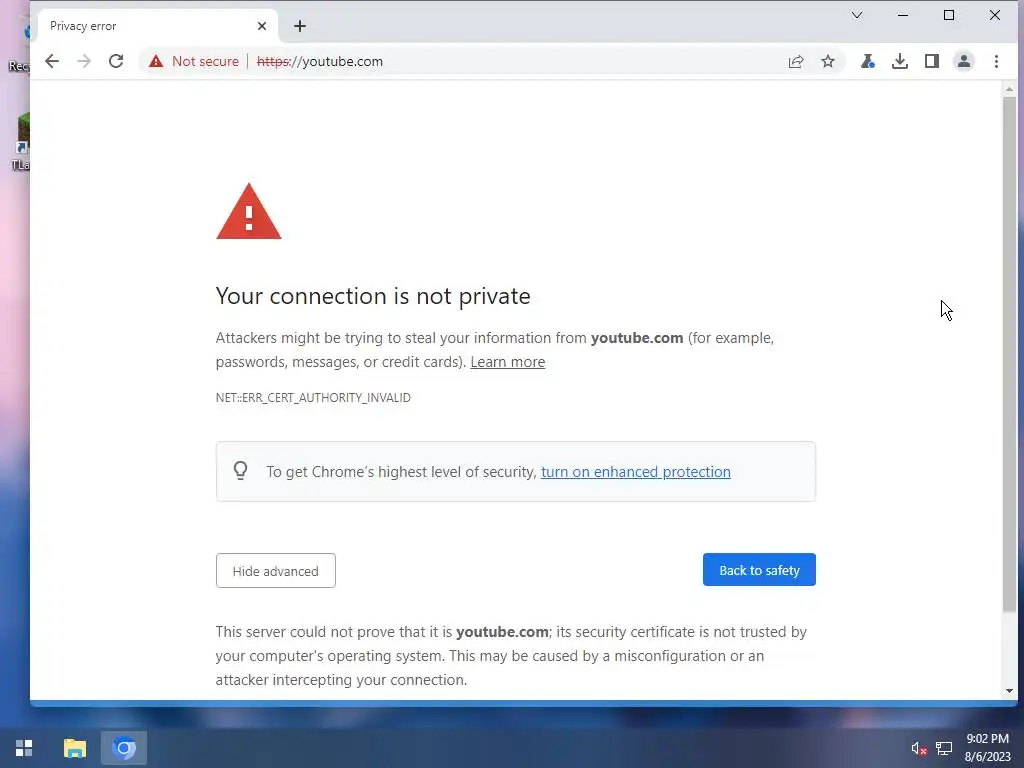
Task: Click the page vertical scrollbar
Action: [1009, 350]
